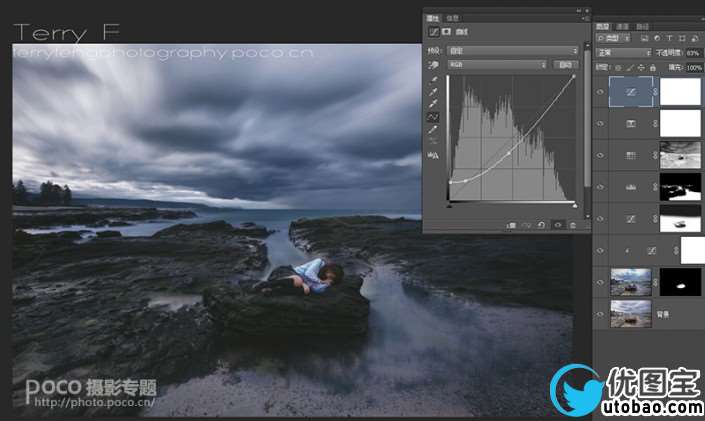
Task: Select the pencil draw-curve tool
Action: point(433,130)
